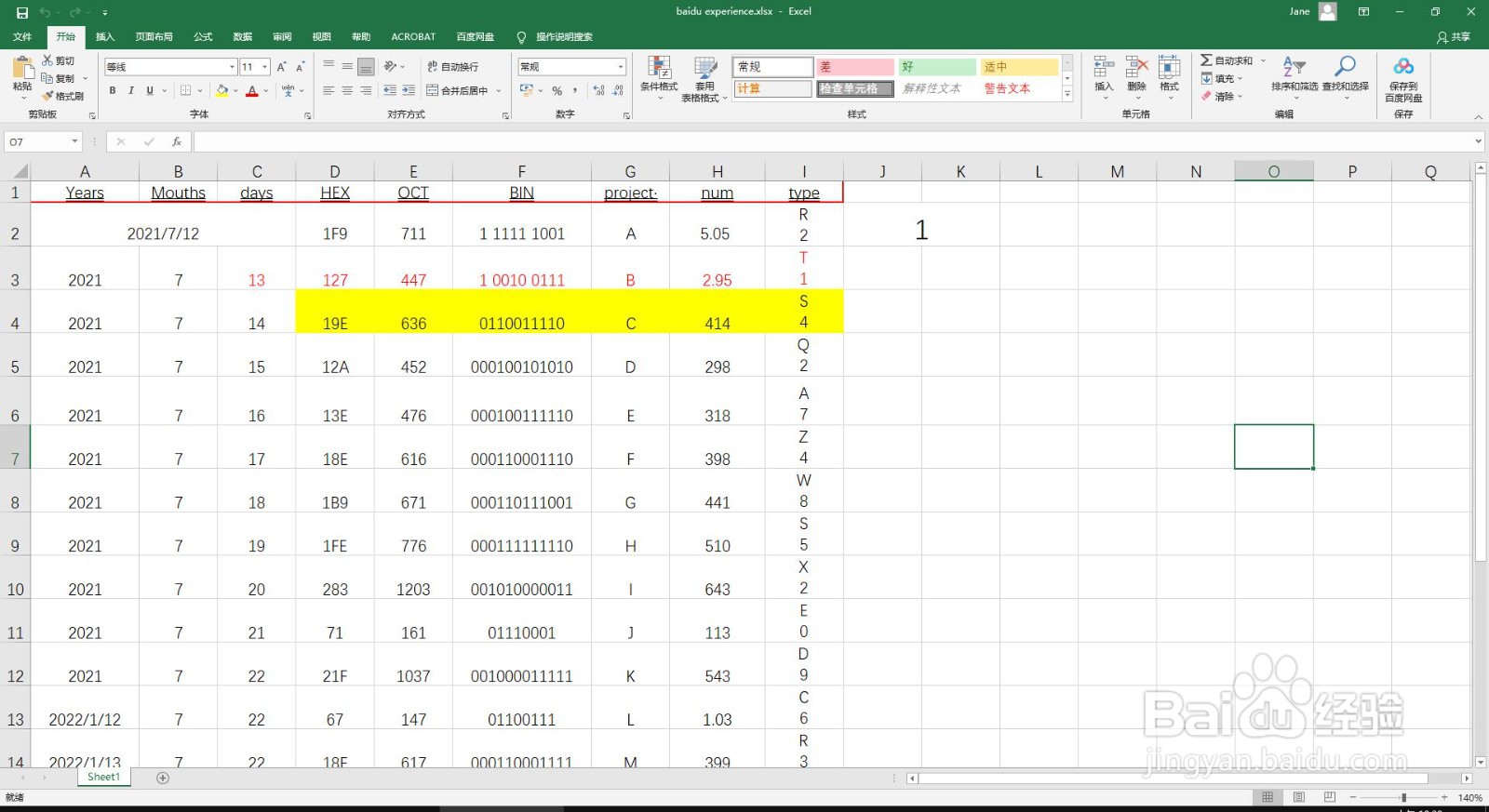The width and height of the screenshot is (1489, 812).
Task: Switch to the Page Layout (页面布局) tab
Action: (x=154, y=37)
